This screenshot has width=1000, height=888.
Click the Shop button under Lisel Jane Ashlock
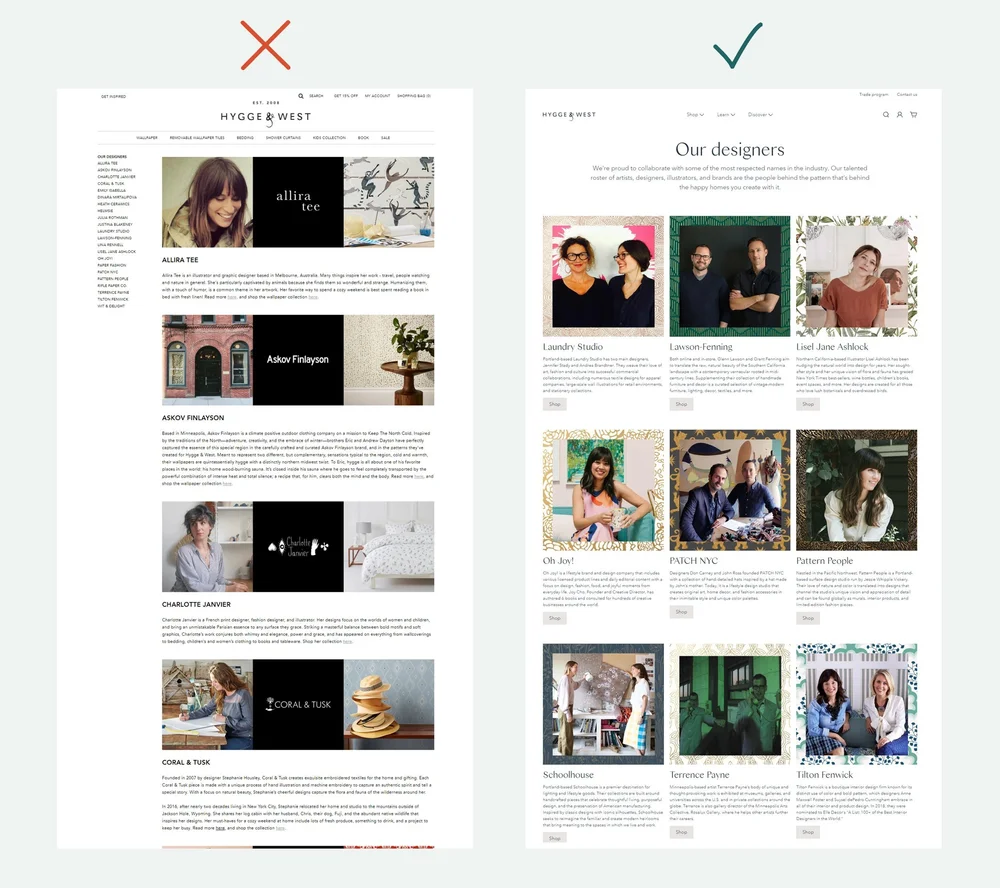tap(808, 404)
